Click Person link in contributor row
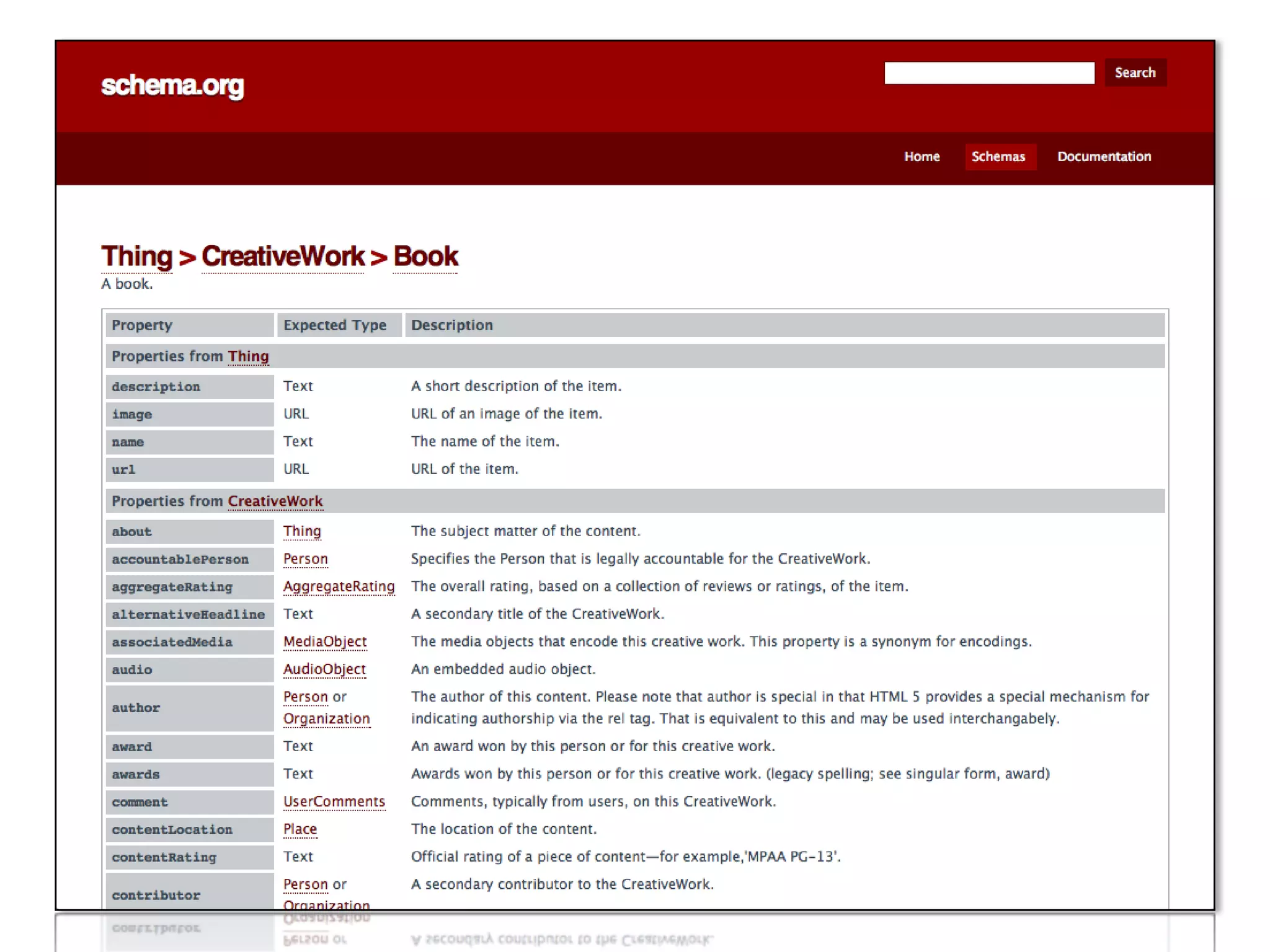This screenshot has width=1270, height=952. (x=305, y=884)
